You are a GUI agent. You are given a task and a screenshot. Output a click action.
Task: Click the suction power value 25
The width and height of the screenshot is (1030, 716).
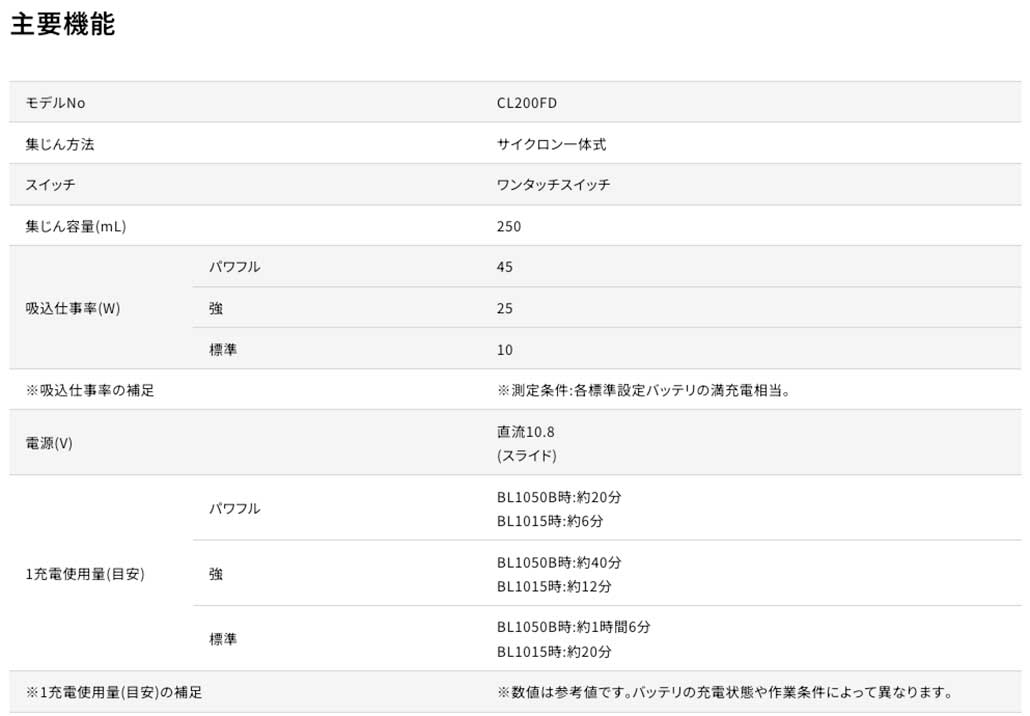504,308
